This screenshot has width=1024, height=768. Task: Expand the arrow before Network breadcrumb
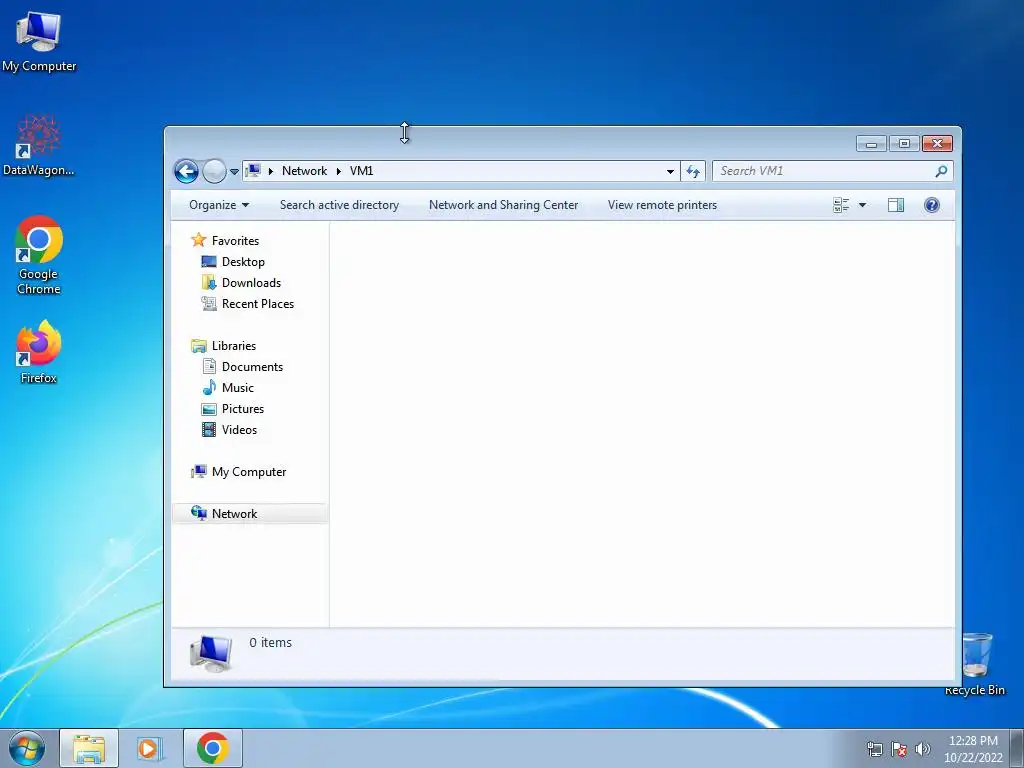[271, 171]
